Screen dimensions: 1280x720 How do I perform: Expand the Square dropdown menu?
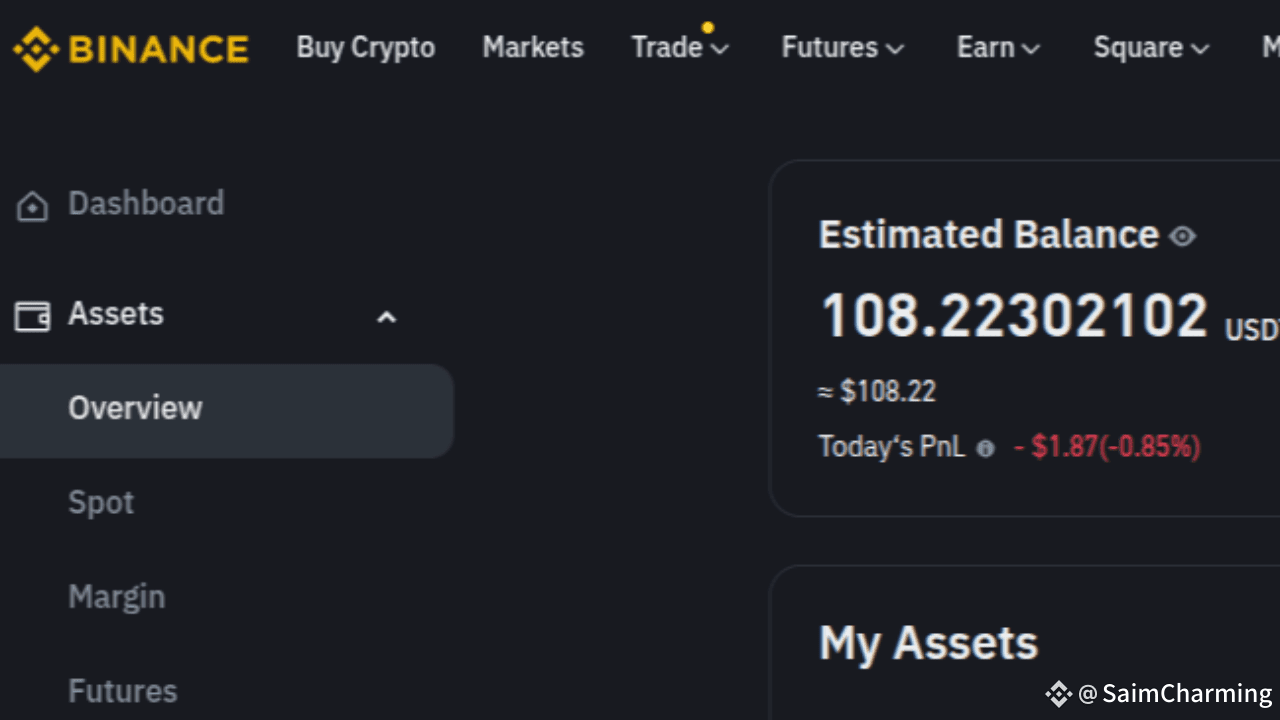tap(1151, 48)
